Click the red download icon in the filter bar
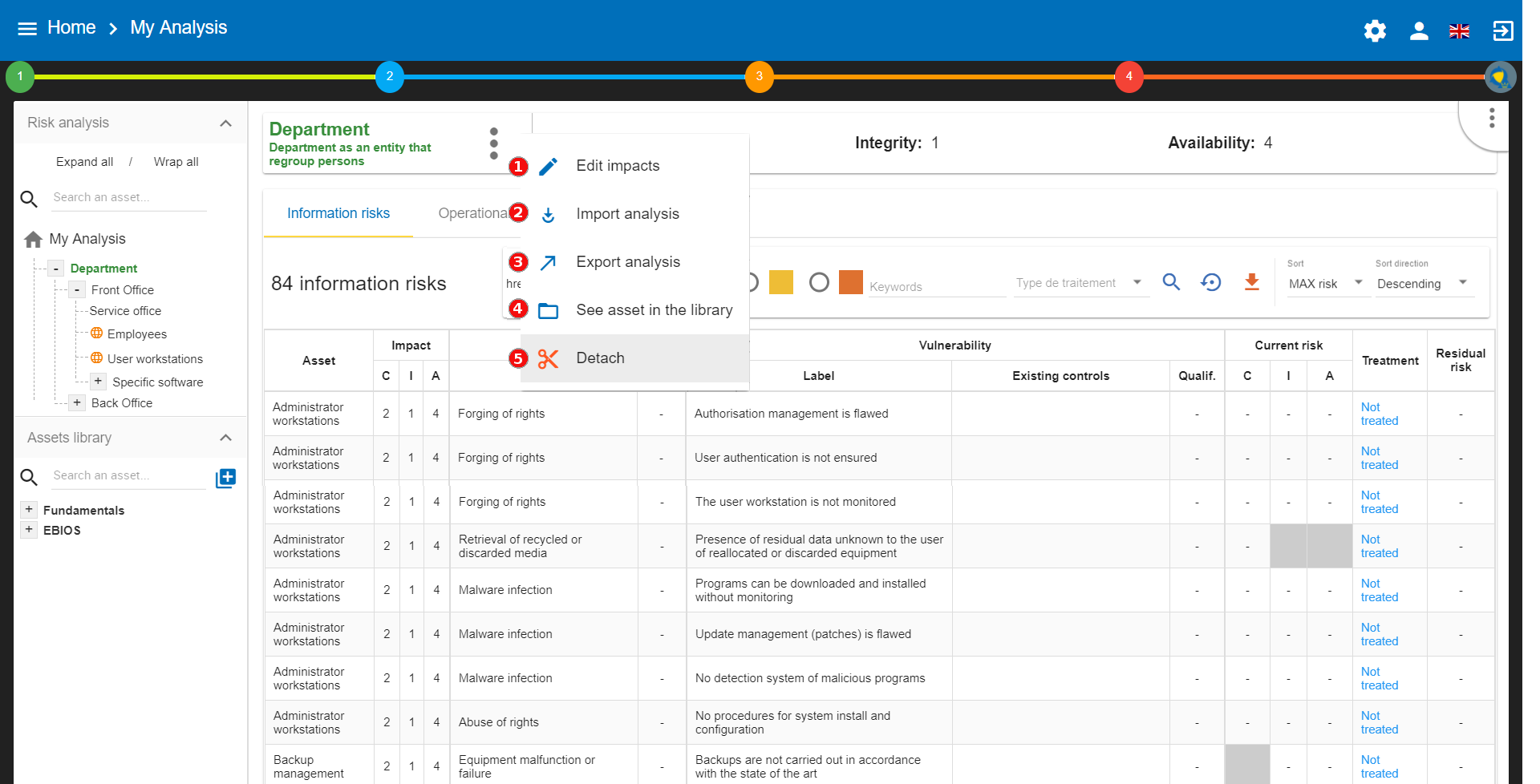 tap(1251, 282)
